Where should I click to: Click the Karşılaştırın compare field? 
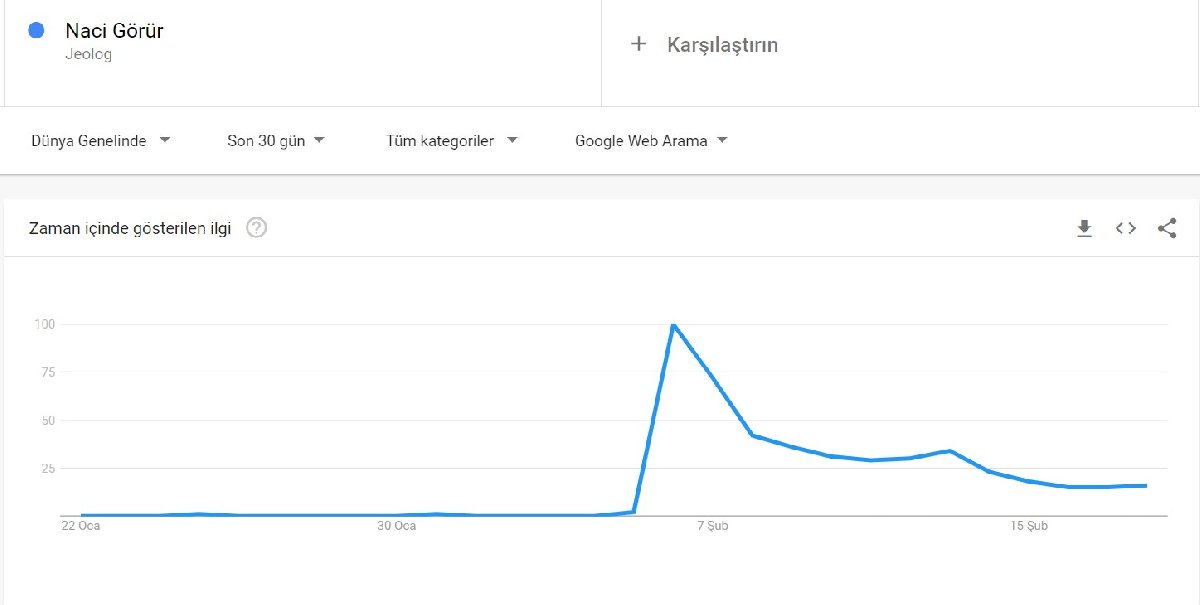coord(722,45)
